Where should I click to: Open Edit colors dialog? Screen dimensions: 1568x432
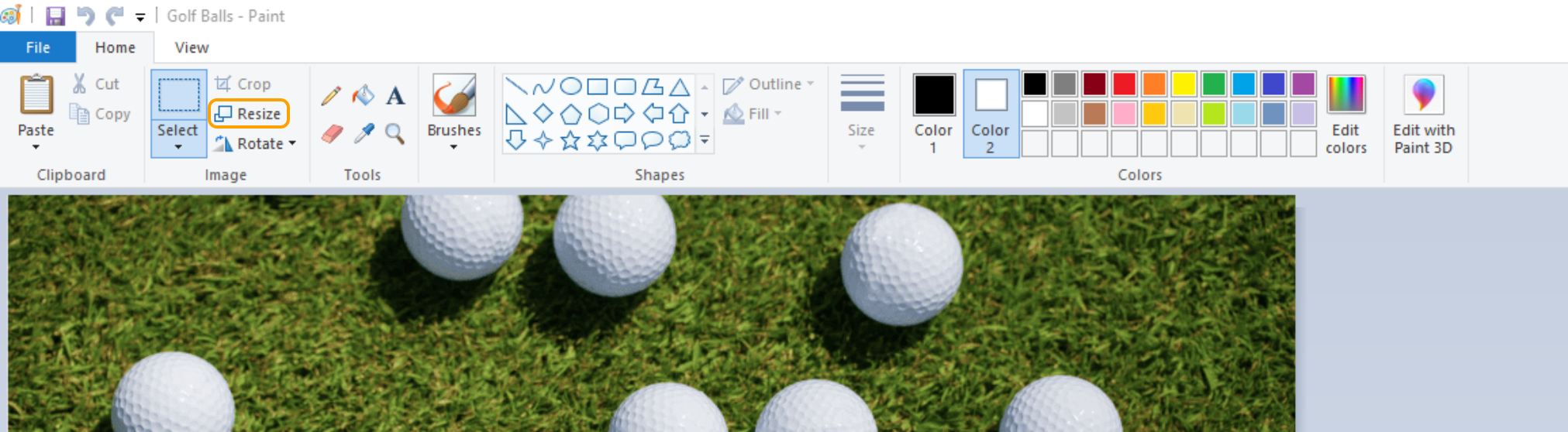(1346, 115)
